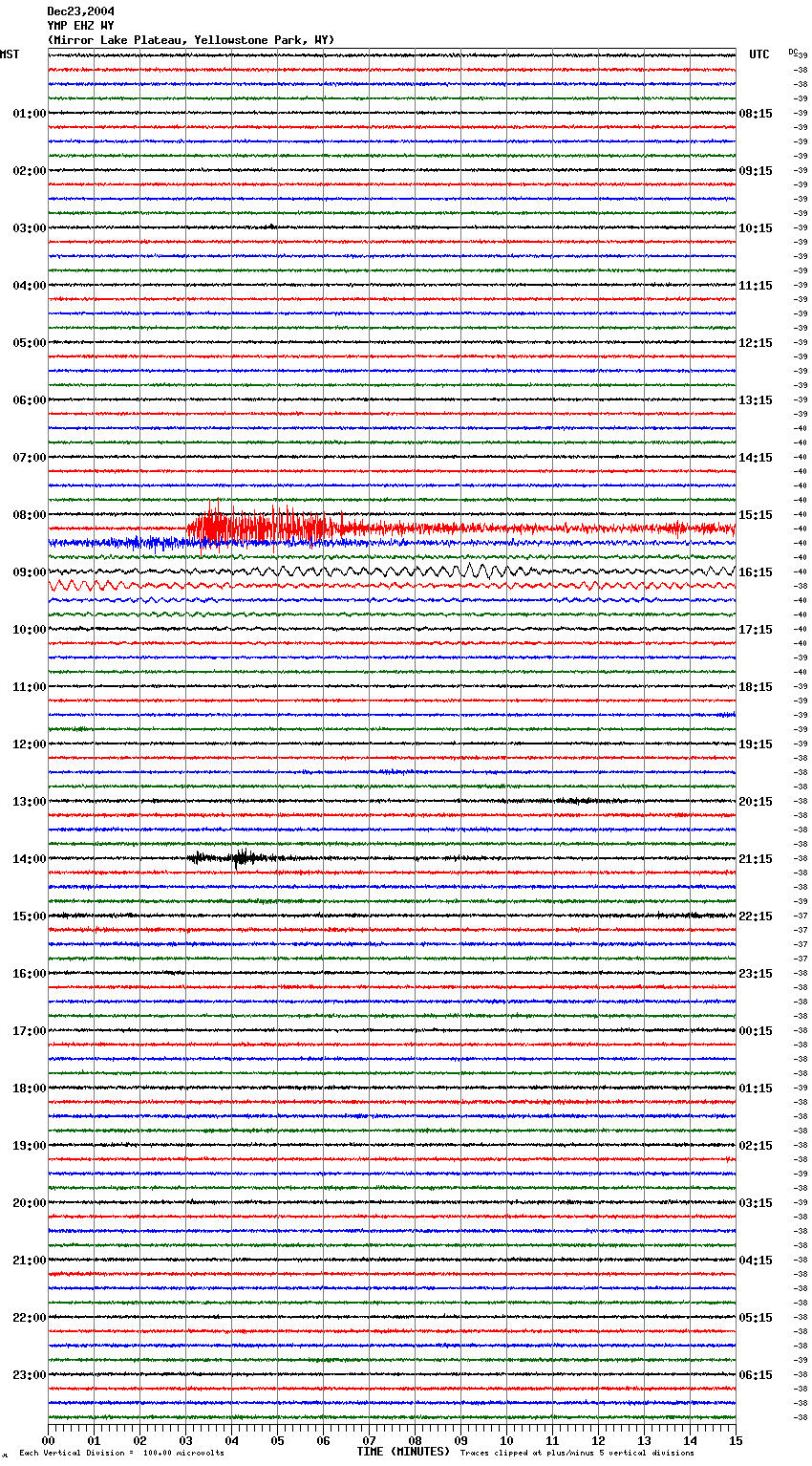Select the 20:00 MST time label
812x1466 pixels.
pos(30,1203)
